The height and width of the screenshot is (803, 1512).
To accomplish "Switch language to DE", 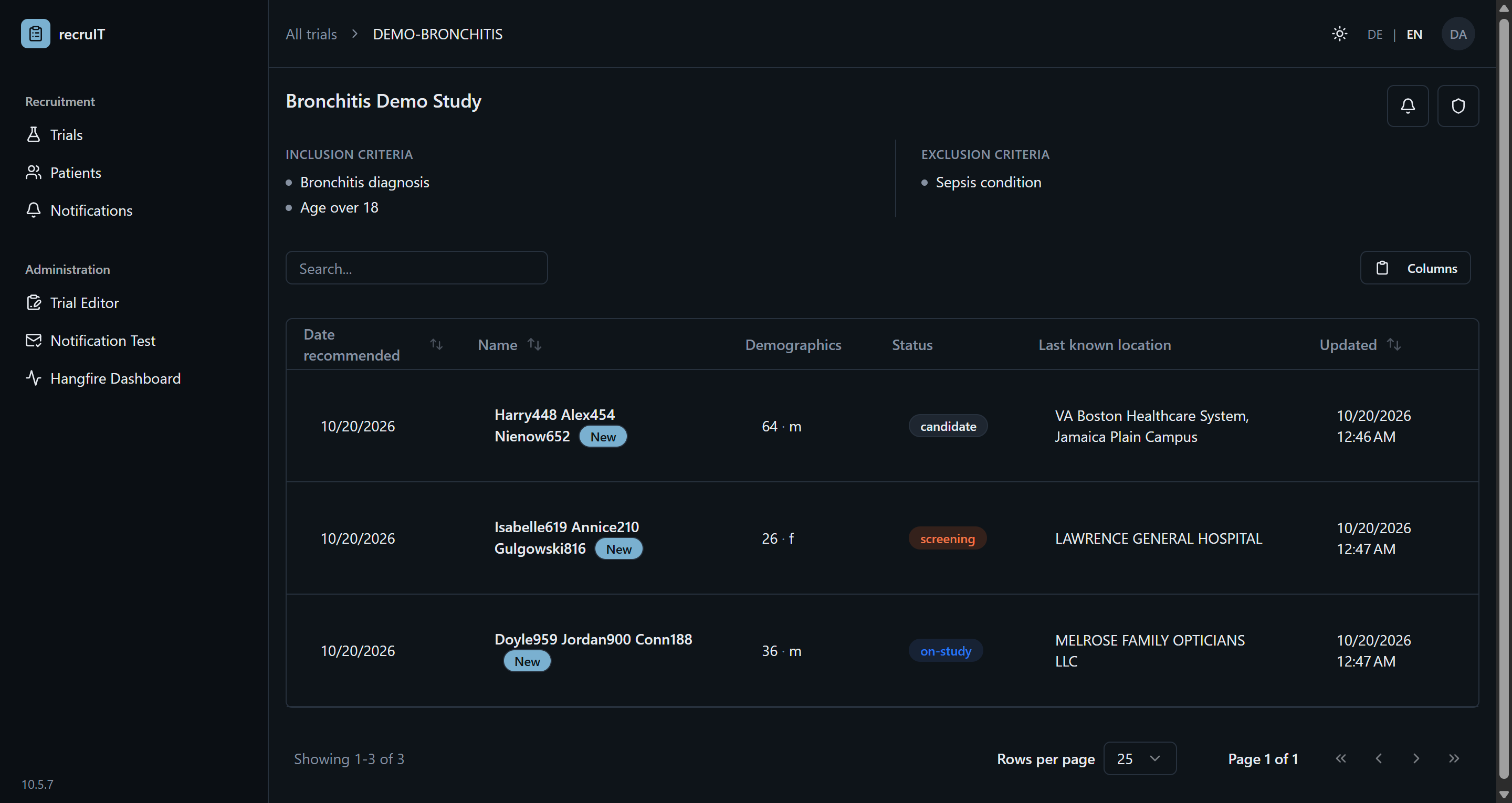I will pos(1374,34).
